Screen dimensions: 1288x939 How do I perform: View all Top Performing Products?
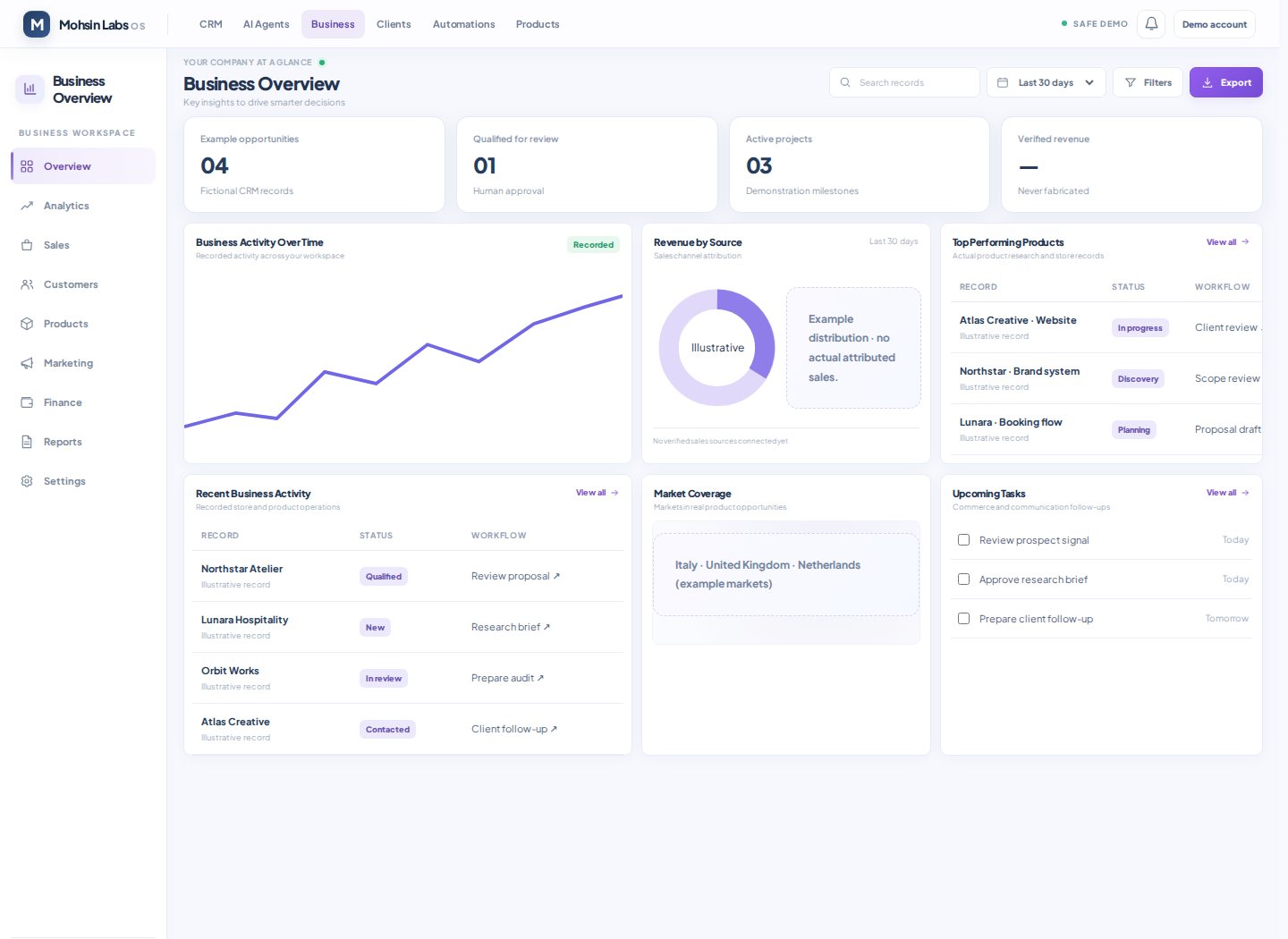(x=1227, y=242)
